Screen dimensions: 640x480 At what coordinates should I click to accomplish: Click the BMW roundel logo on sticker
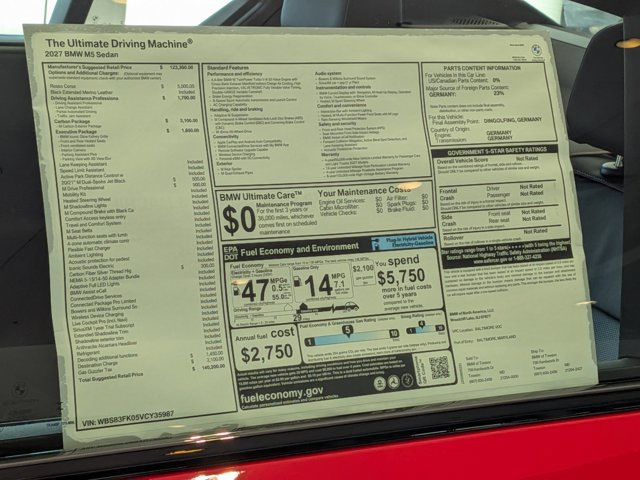(x=536, y=51)
